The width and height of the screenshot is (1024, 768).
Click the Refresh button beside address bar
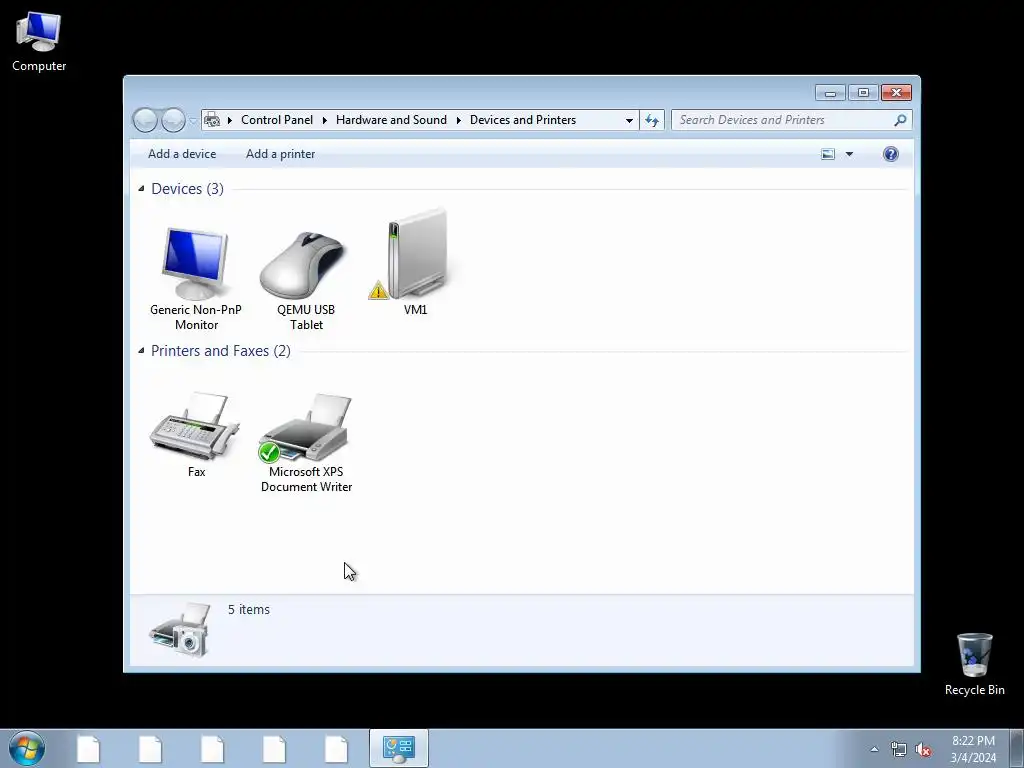(652, 120)
